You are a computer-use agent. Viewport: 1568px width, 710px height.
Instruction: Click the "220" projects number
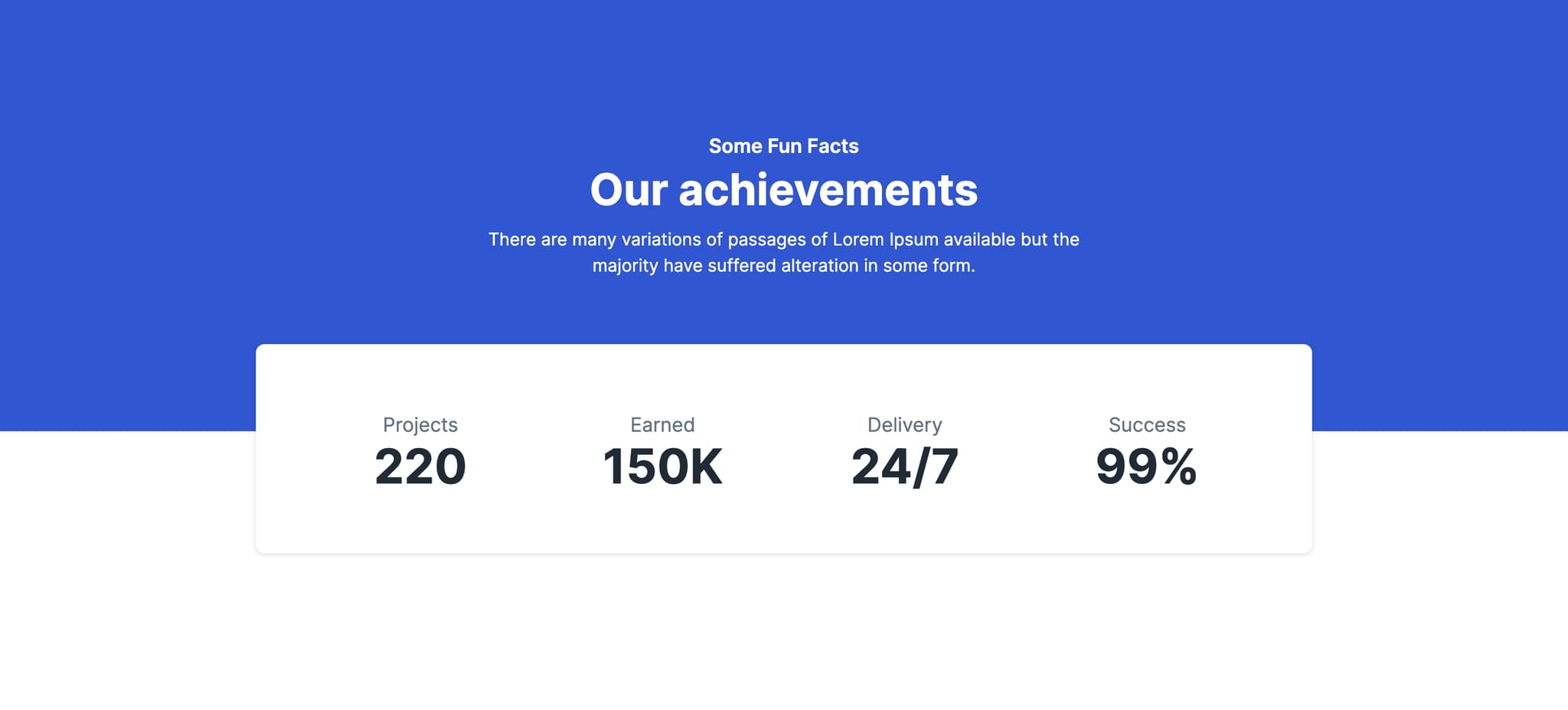point(420,466)
